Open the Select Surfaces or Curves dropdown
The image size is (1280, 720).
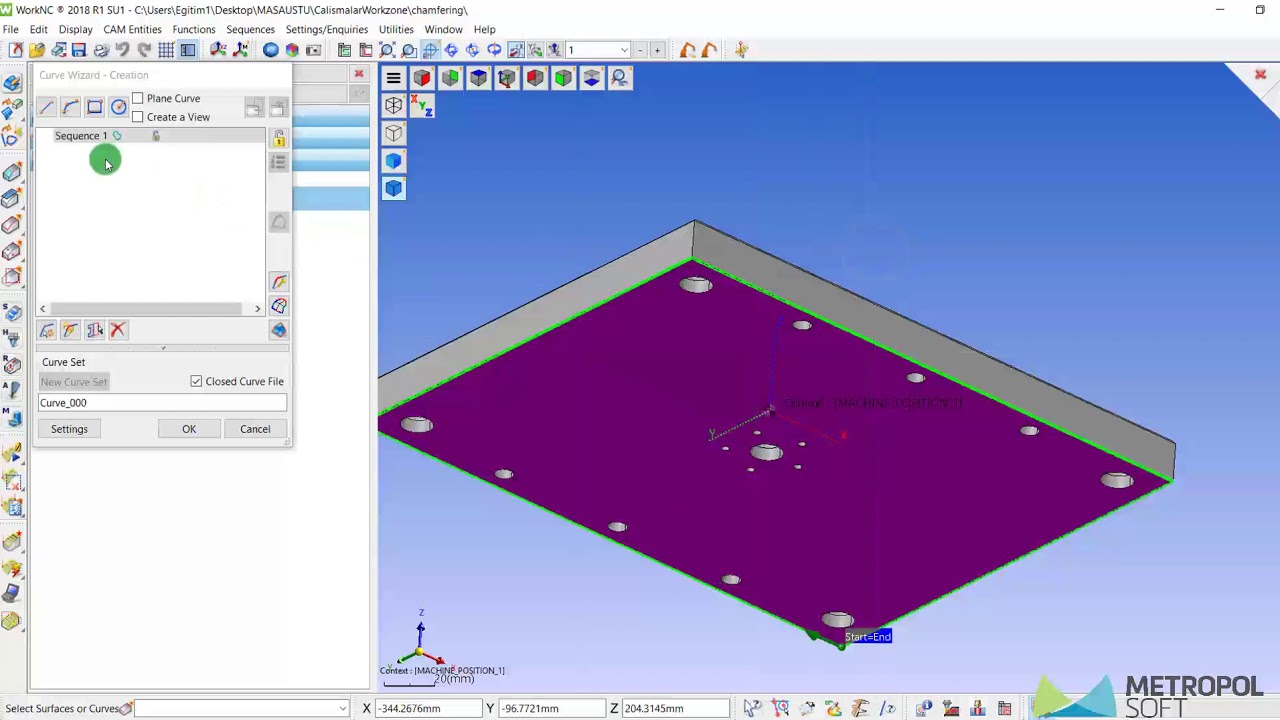pos(342,709)
